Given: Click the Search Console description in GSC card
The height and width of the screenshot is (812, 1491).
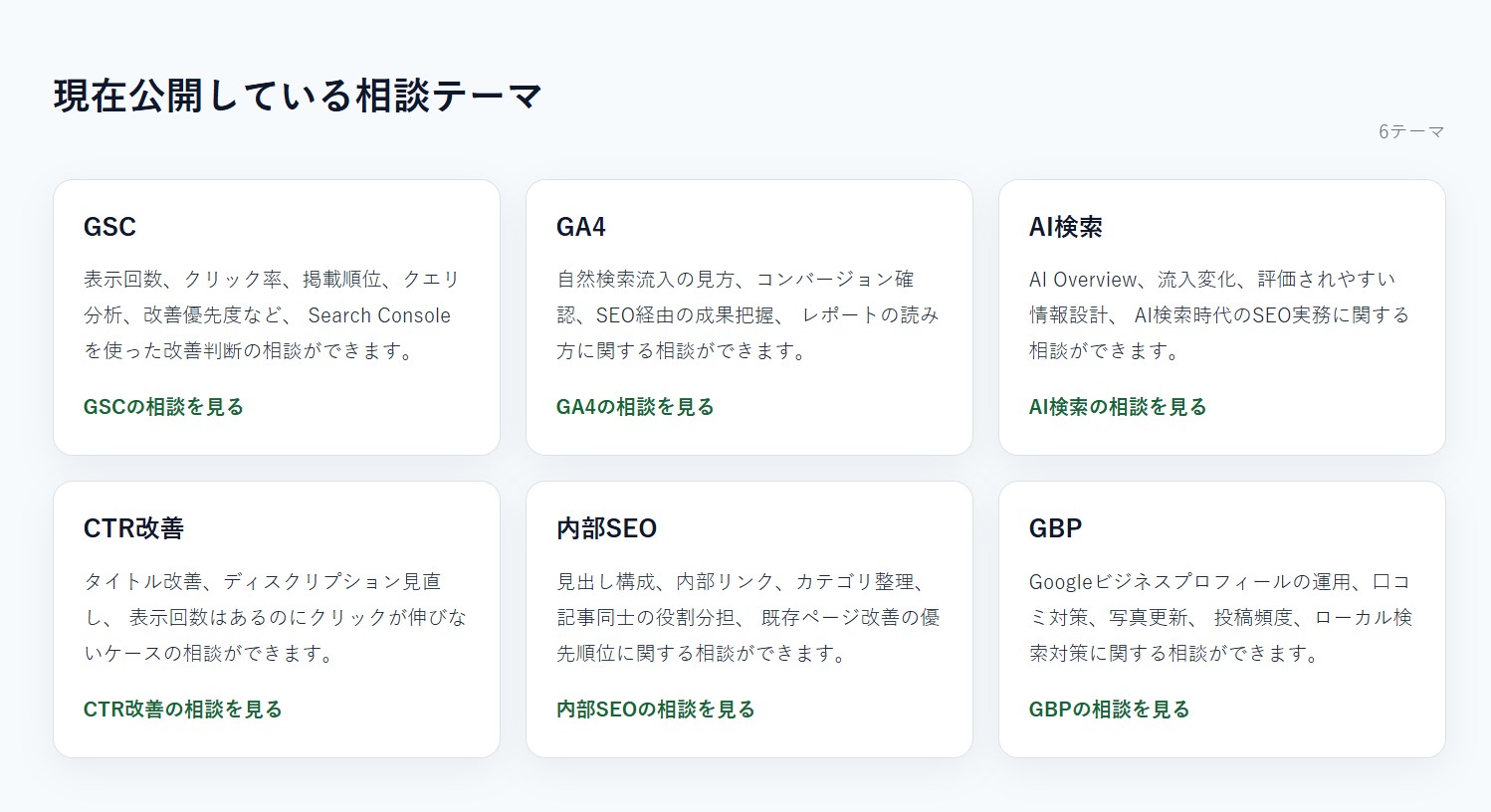Looking at the screenshot, I should click(271, 315).
